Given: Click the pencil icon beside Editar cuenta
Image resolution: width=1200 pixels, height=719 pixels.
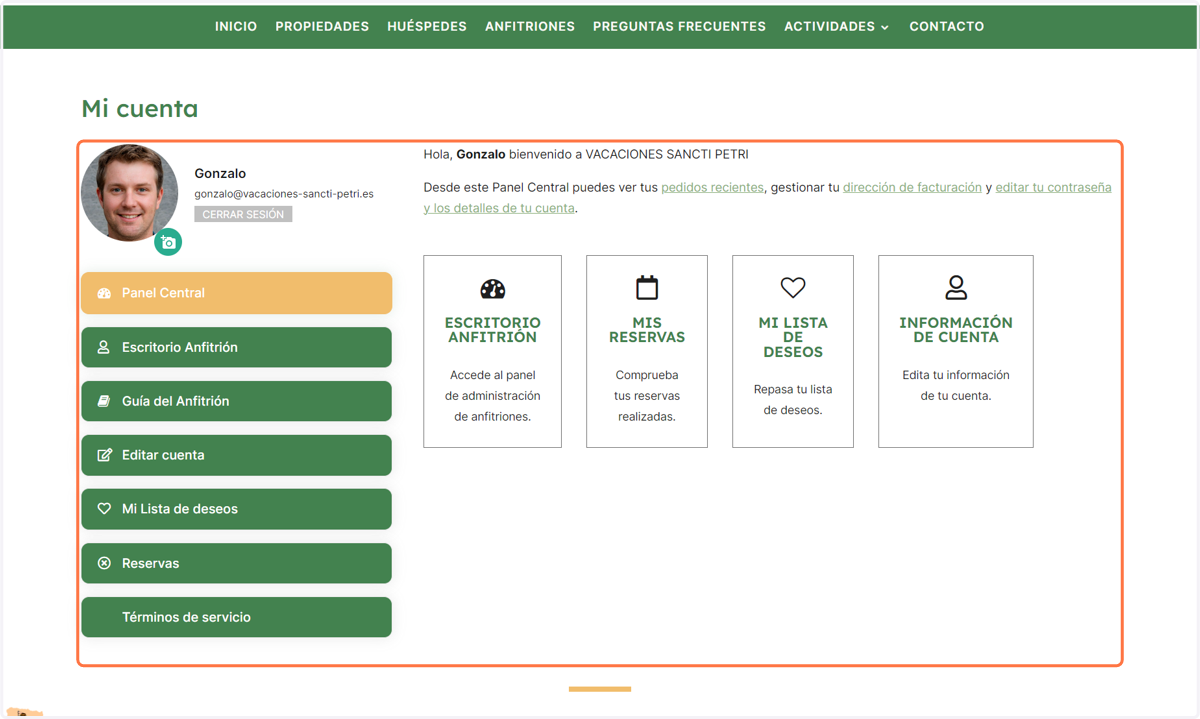Looking at the screenshot, I should tap(104, 455).
